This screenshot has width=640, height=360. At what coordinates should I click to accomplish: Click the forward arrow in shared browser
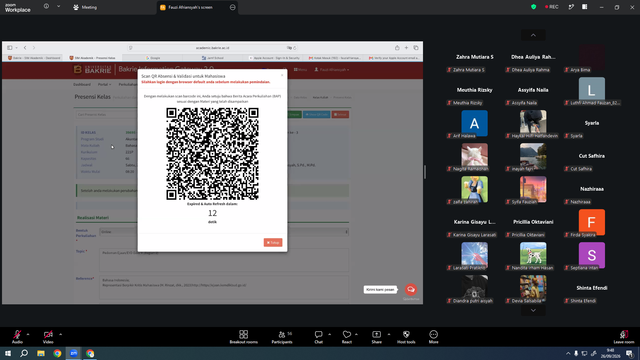34,48
